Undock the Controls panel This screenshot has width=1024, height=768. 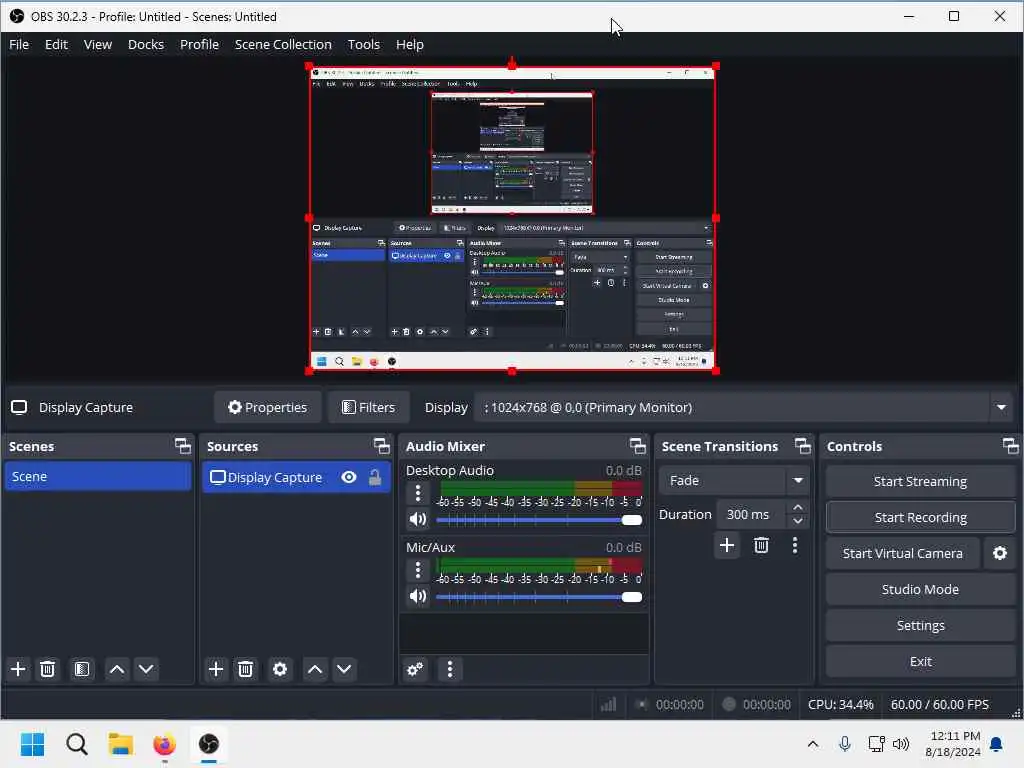click(1010, 446)
